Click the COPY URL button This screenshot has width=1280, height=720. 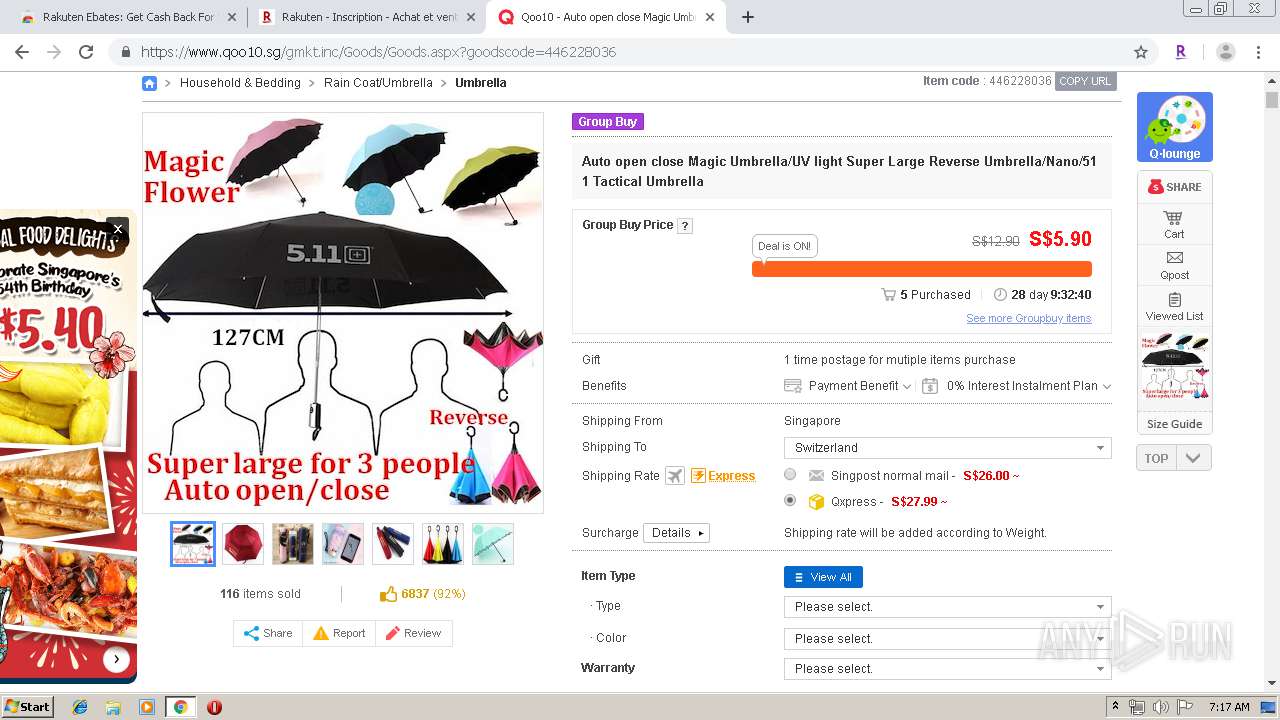[1085, 81]
